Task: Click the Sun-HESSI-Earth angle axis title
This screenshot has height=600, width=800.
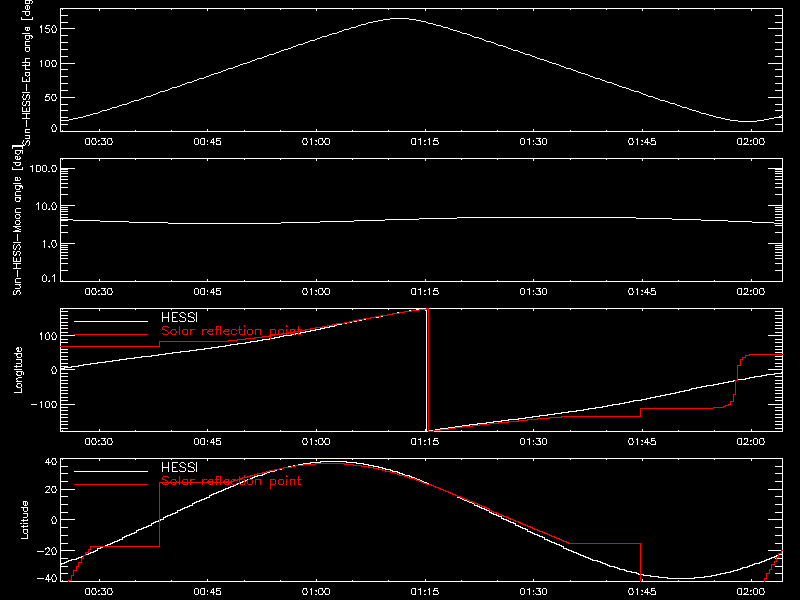Action: coord(27,73)
